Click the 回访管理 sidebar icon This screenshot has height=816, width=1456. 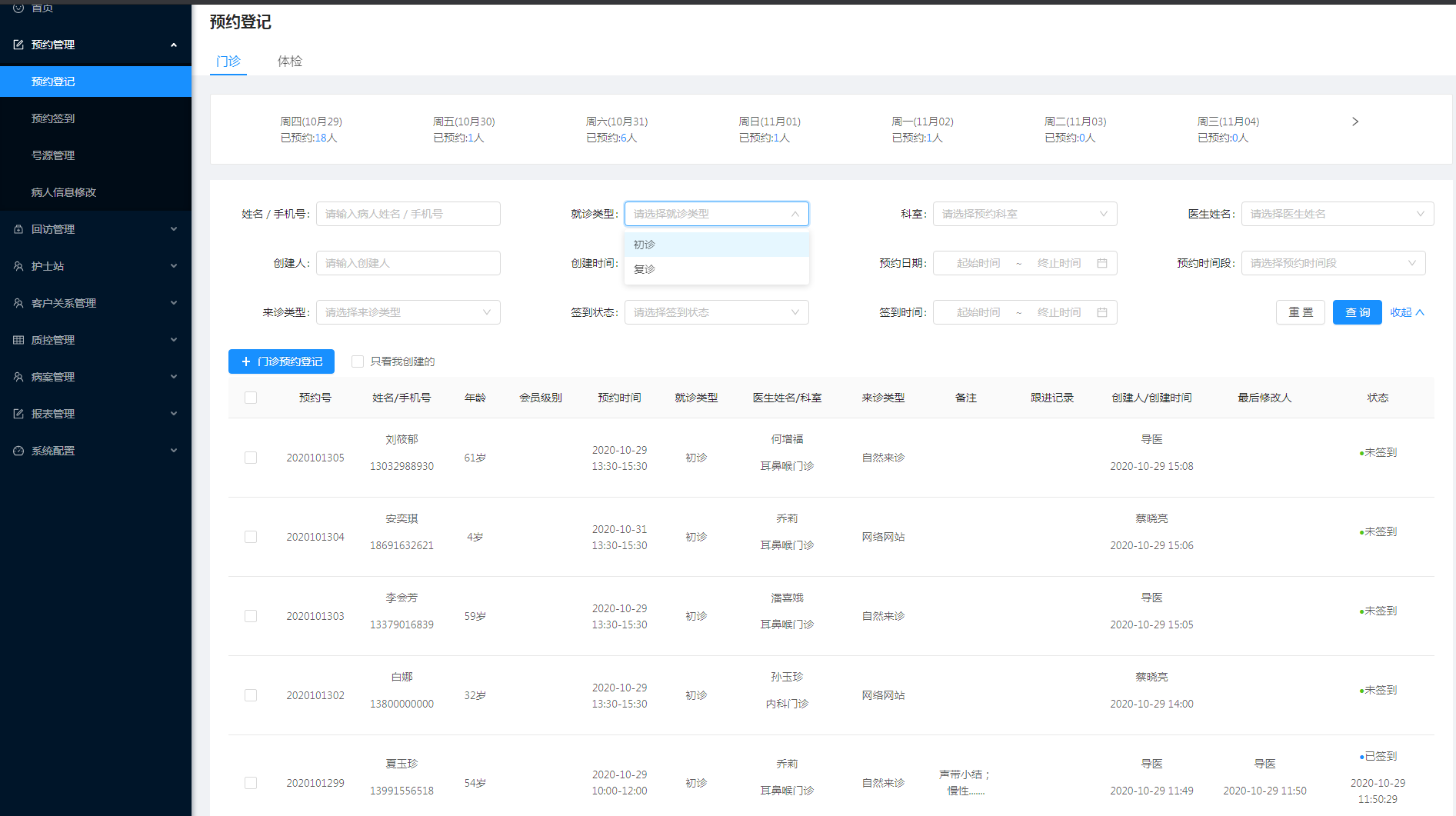[x=18, y=229]
